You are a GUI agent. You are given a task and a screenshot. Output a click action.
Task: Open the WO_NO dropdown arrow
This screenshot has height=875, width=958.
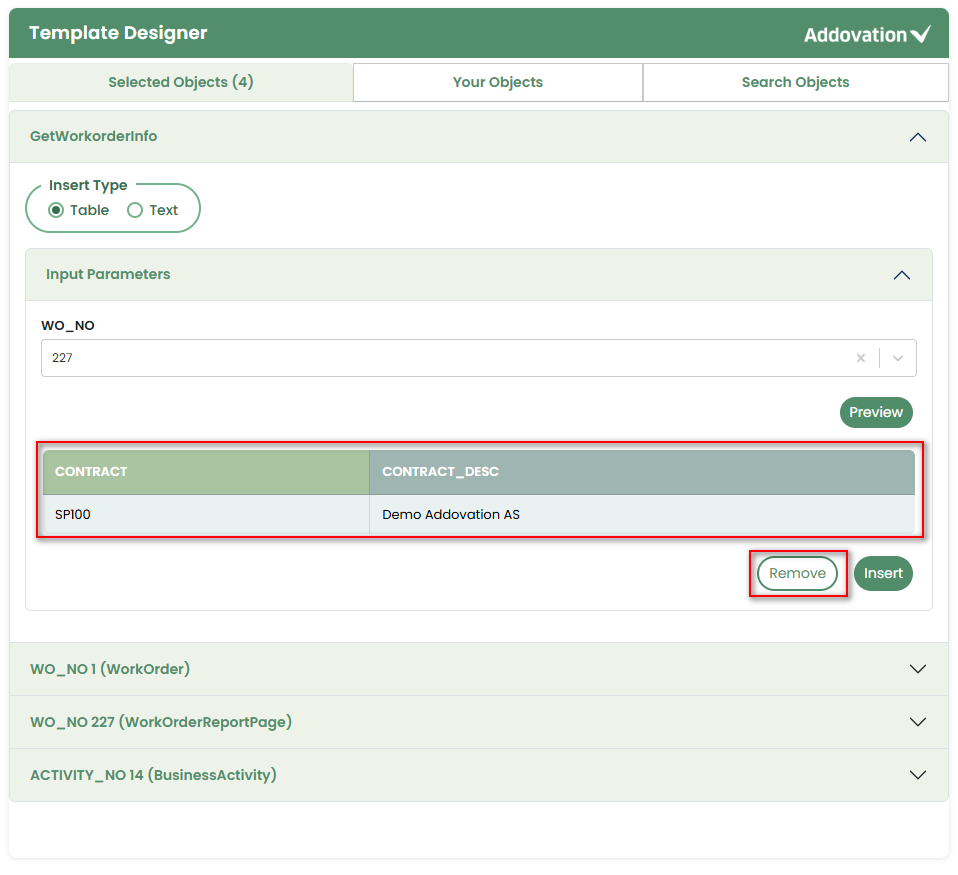[897, 358]
